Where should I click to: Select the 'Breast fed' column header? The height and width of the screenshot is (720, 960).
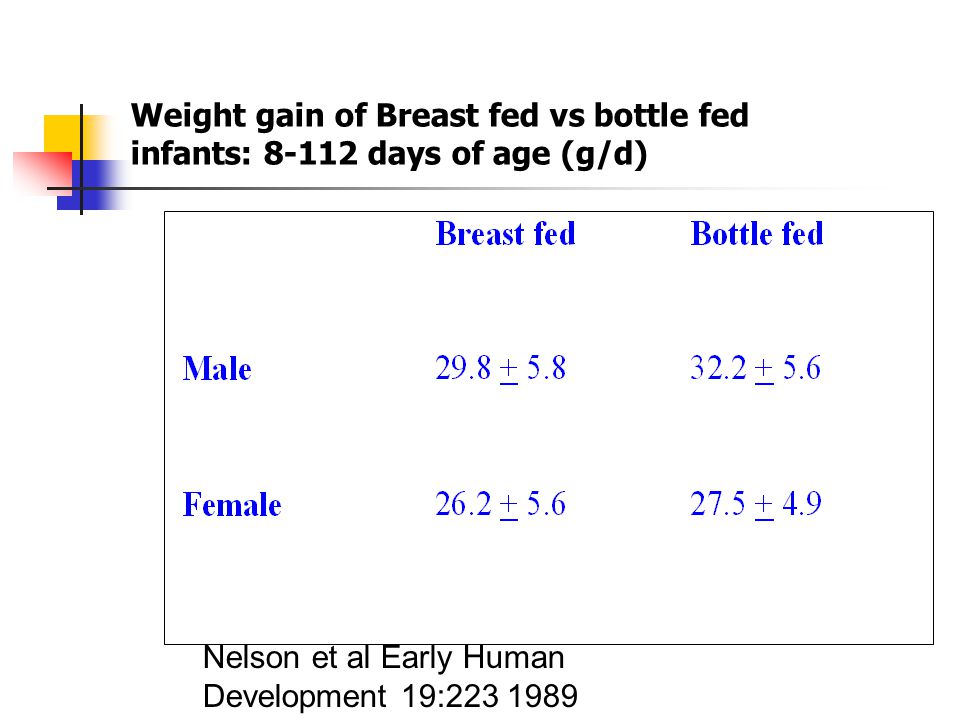coord(506,234)
